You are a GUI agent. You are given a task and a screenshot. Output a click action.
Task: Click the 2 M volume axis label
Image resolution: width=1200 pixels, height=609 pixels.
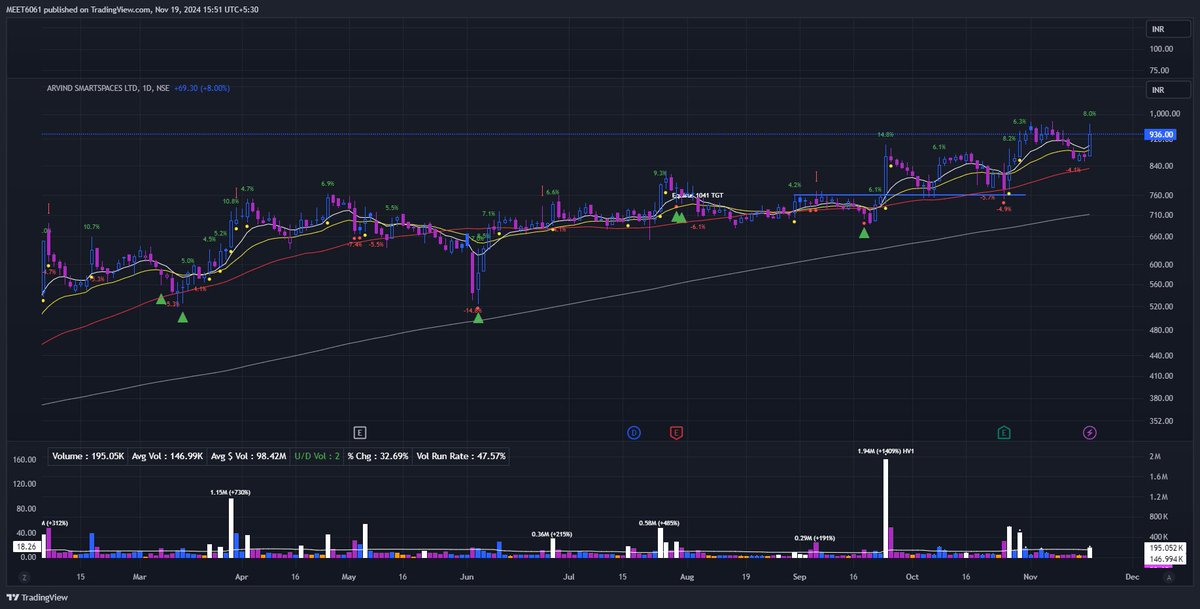tap(1155, 456)
